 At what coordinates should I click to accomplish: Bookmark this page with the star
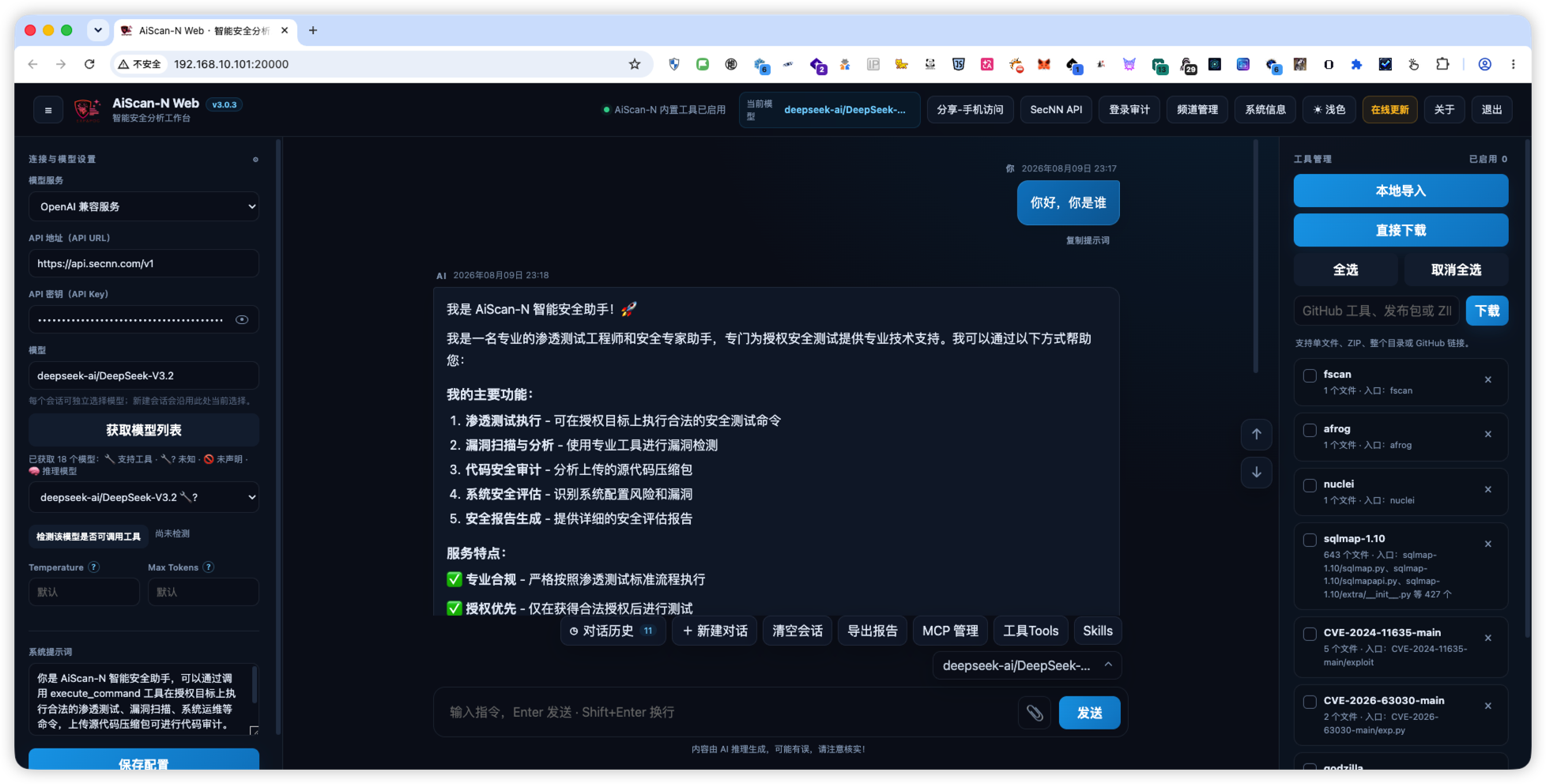click(635, 64)
